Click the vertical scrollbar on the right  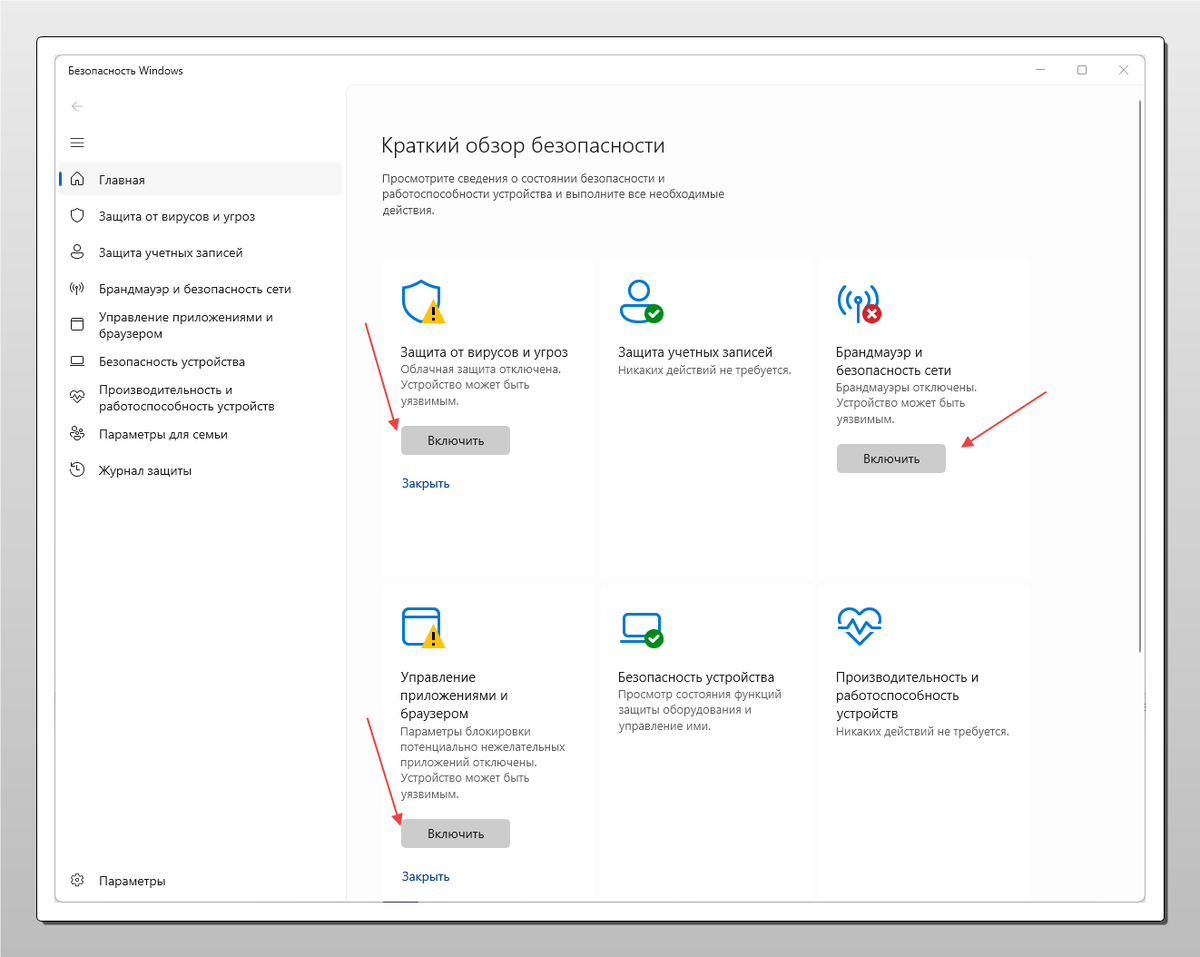coord(1140,375)
